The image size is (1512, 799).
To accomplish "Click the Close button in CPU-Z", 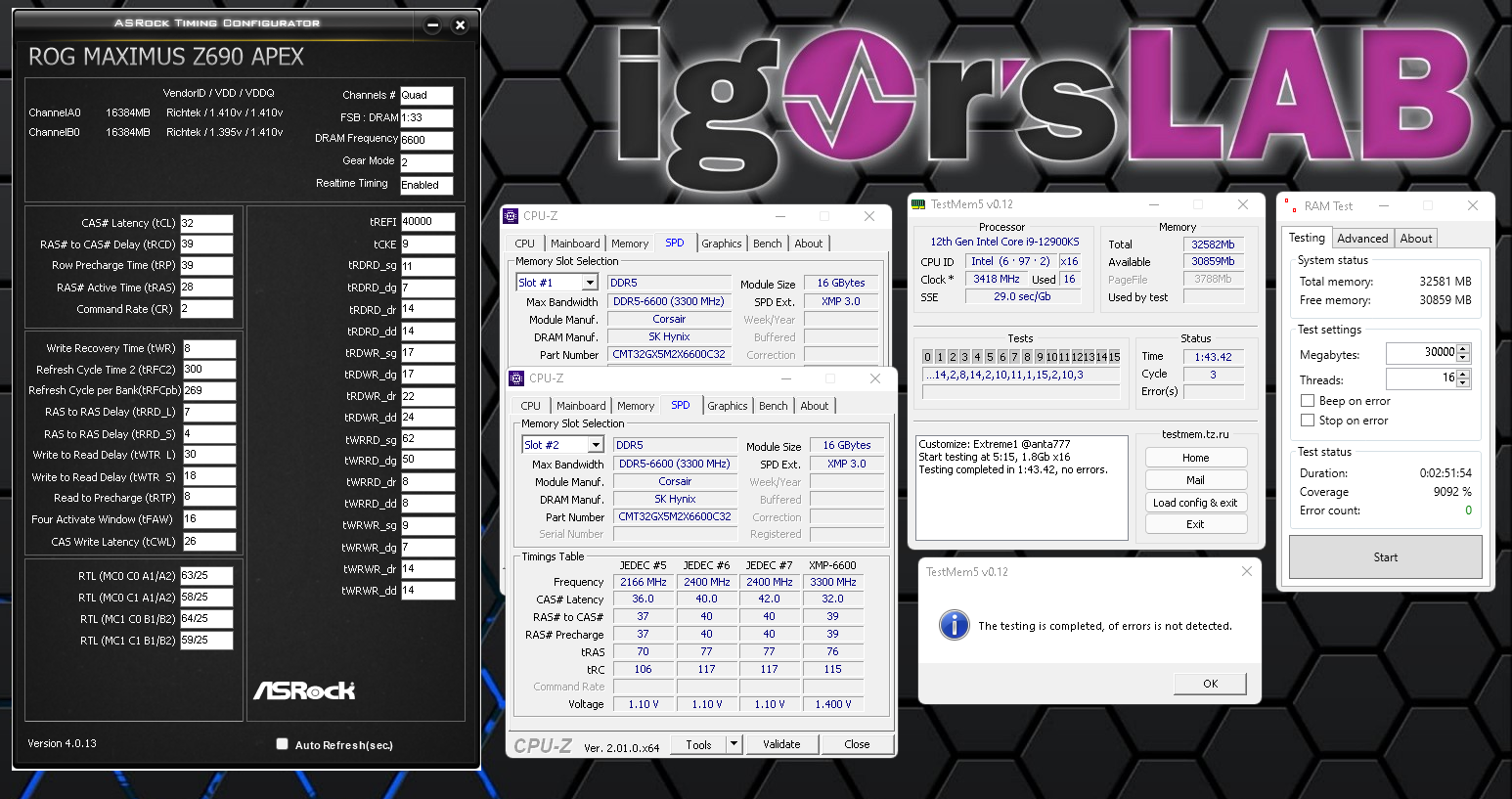I will (857, 744).
